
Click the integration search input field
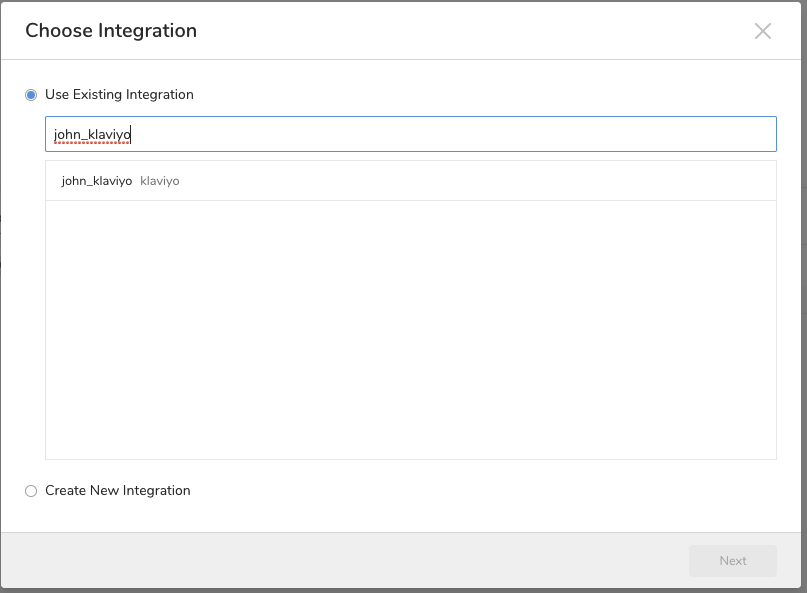tap(410, 135)
